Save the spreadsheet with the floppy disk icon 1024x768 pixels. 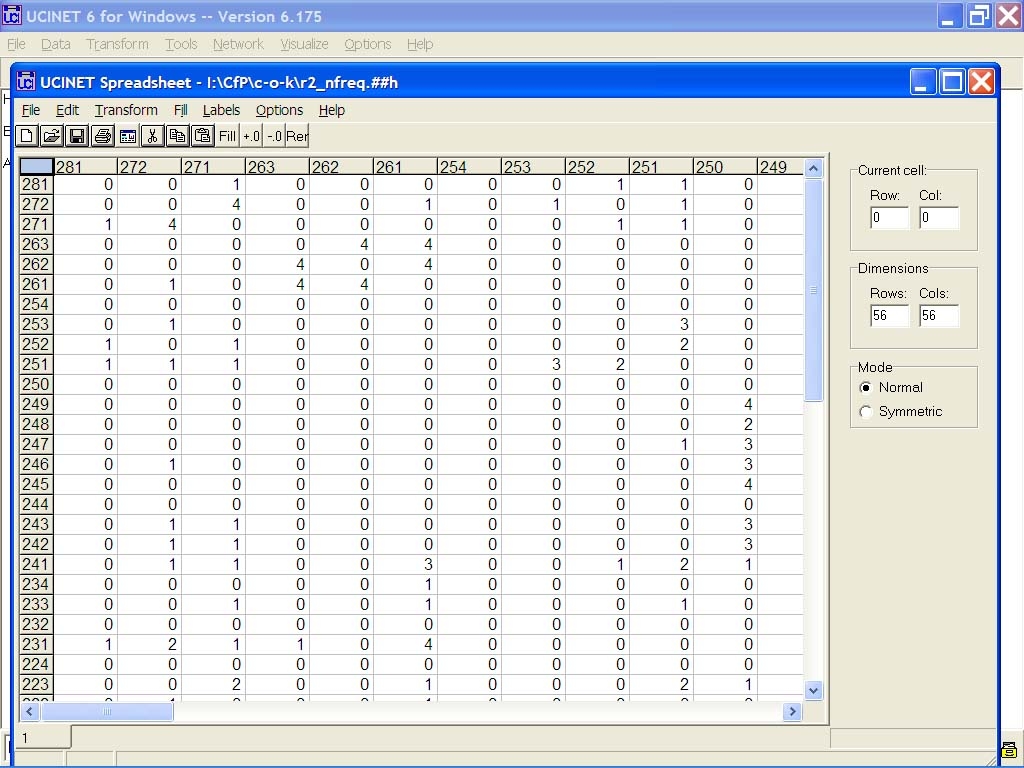pyautogui.click(x=77, y=136)
